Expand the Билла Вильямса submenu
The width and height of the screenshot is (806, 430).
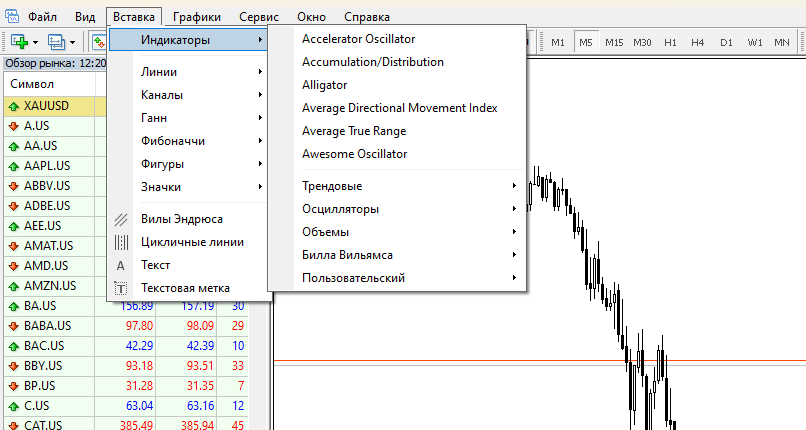click(x=410, y=255)
